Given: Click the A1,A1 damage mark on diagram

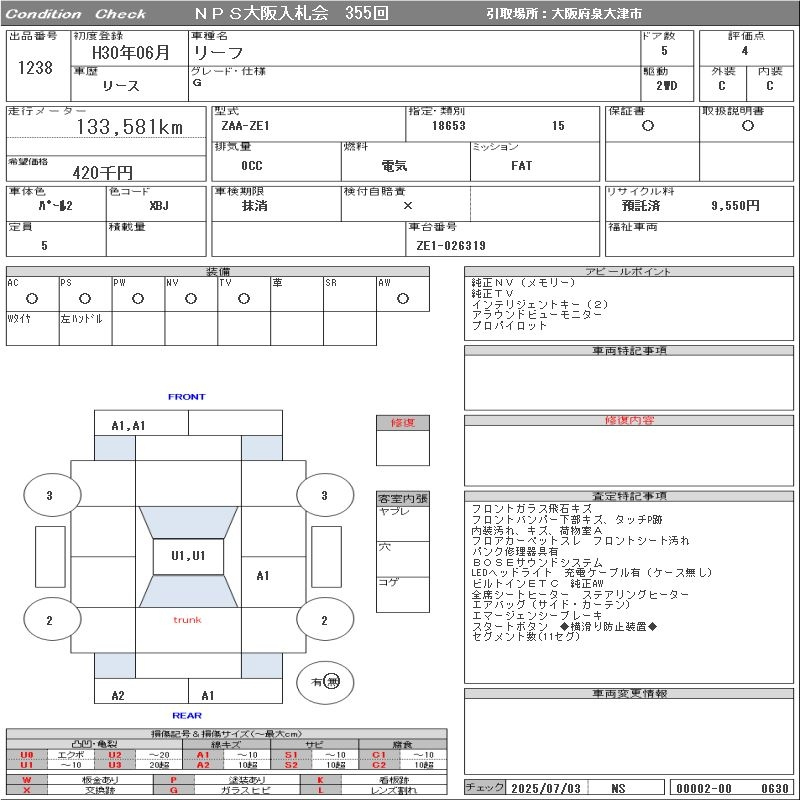Looking at the screenshot, I should coord(129,426).
